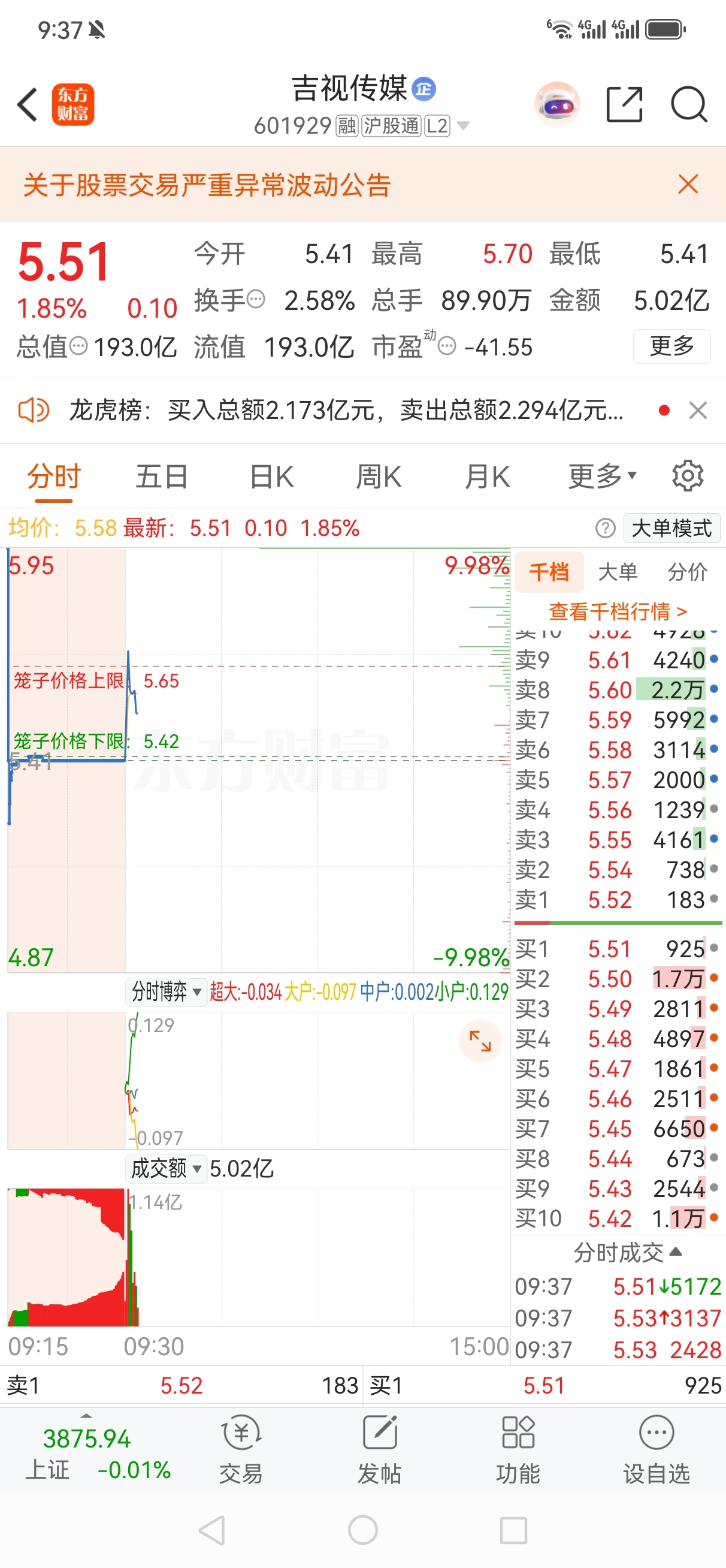The height and width of the screenshot is (1568, 726).
Task: Expand the 分时博弈 indicator dropdown
Action: tap(166, 991)
